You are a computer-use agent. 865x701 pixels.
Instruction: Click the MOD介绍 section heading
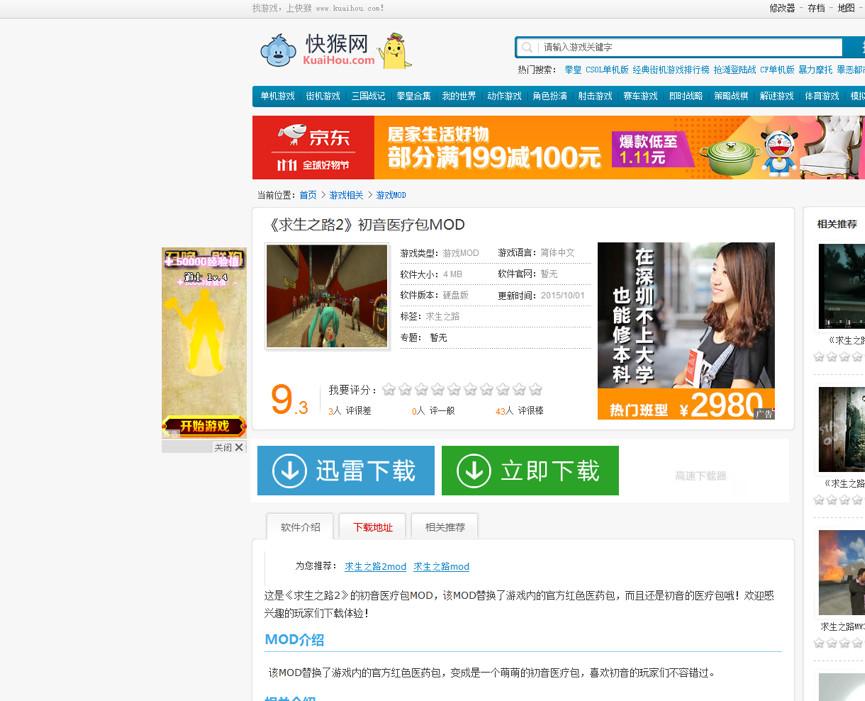(x=295, y=640)
